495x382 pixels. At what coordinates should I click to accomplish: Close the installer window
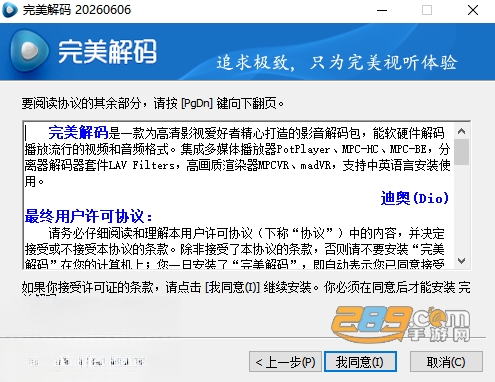click(473, 10)
